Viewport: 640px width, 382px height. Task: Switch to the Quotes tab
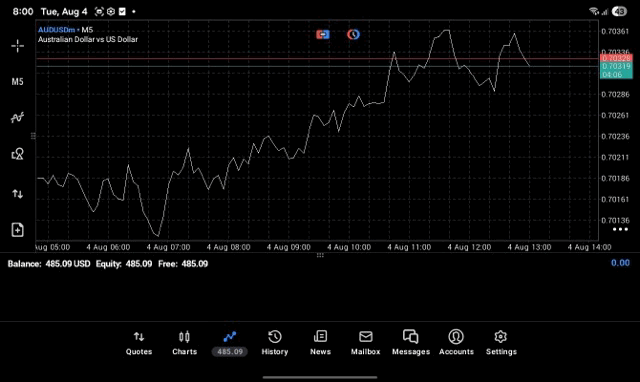pos(139,343)
